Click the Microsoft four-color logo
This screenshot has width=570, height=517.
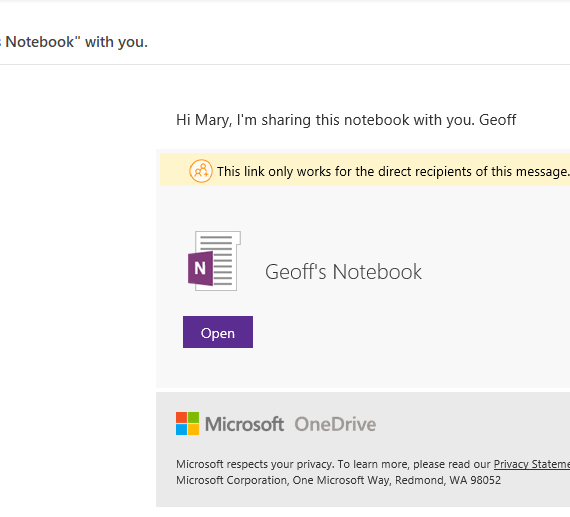coord(187,424)
